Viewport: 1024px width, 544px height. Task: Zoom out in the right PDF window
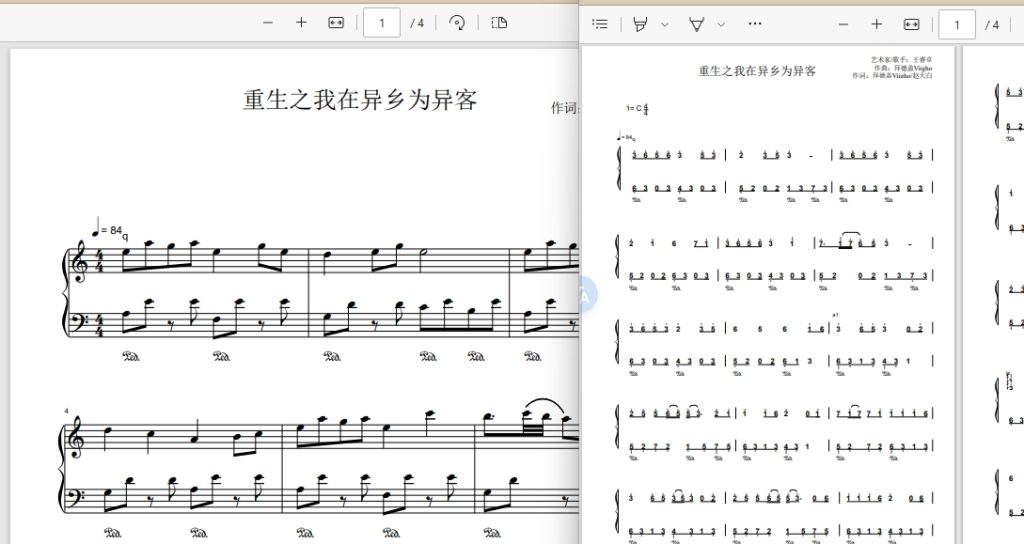[843, 24]
